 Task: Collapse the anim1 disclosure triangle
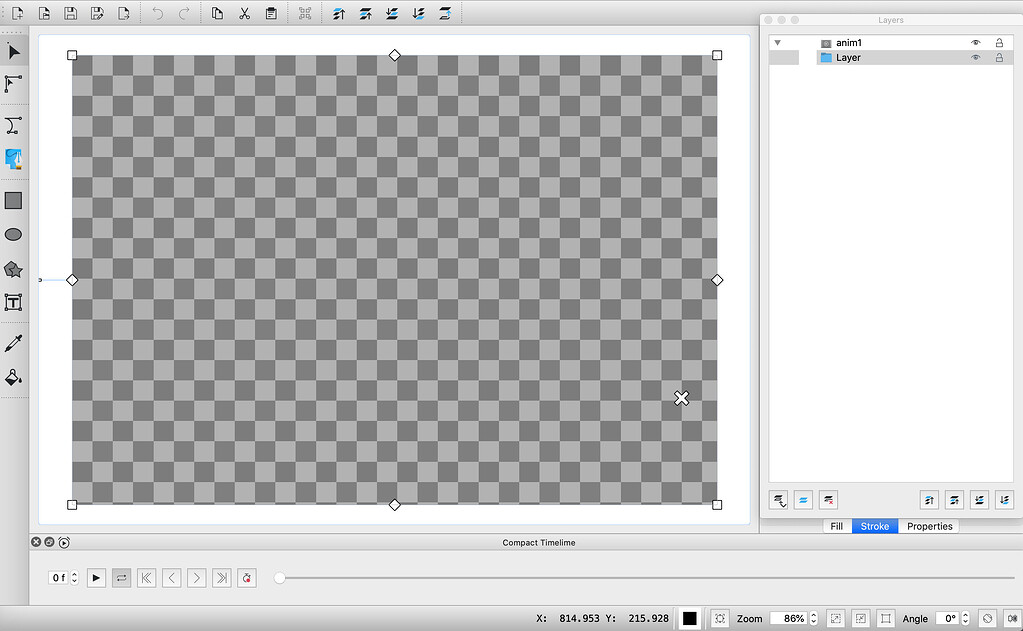point(777,42)
